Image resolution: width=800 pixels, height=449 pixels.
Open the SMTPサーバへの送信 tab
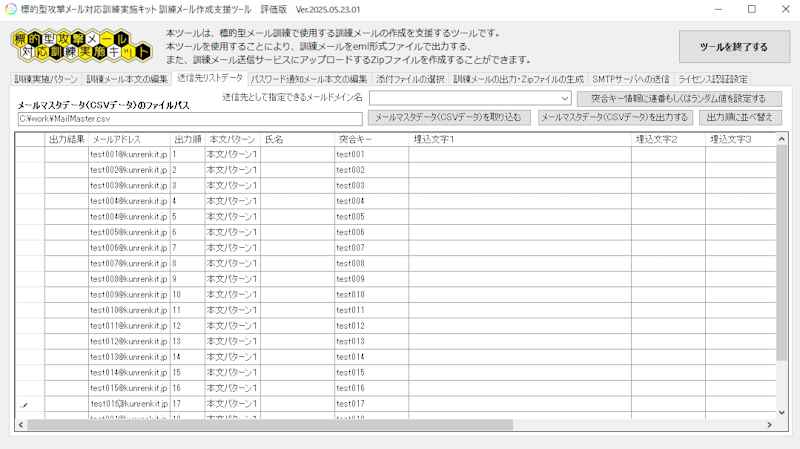631,79
